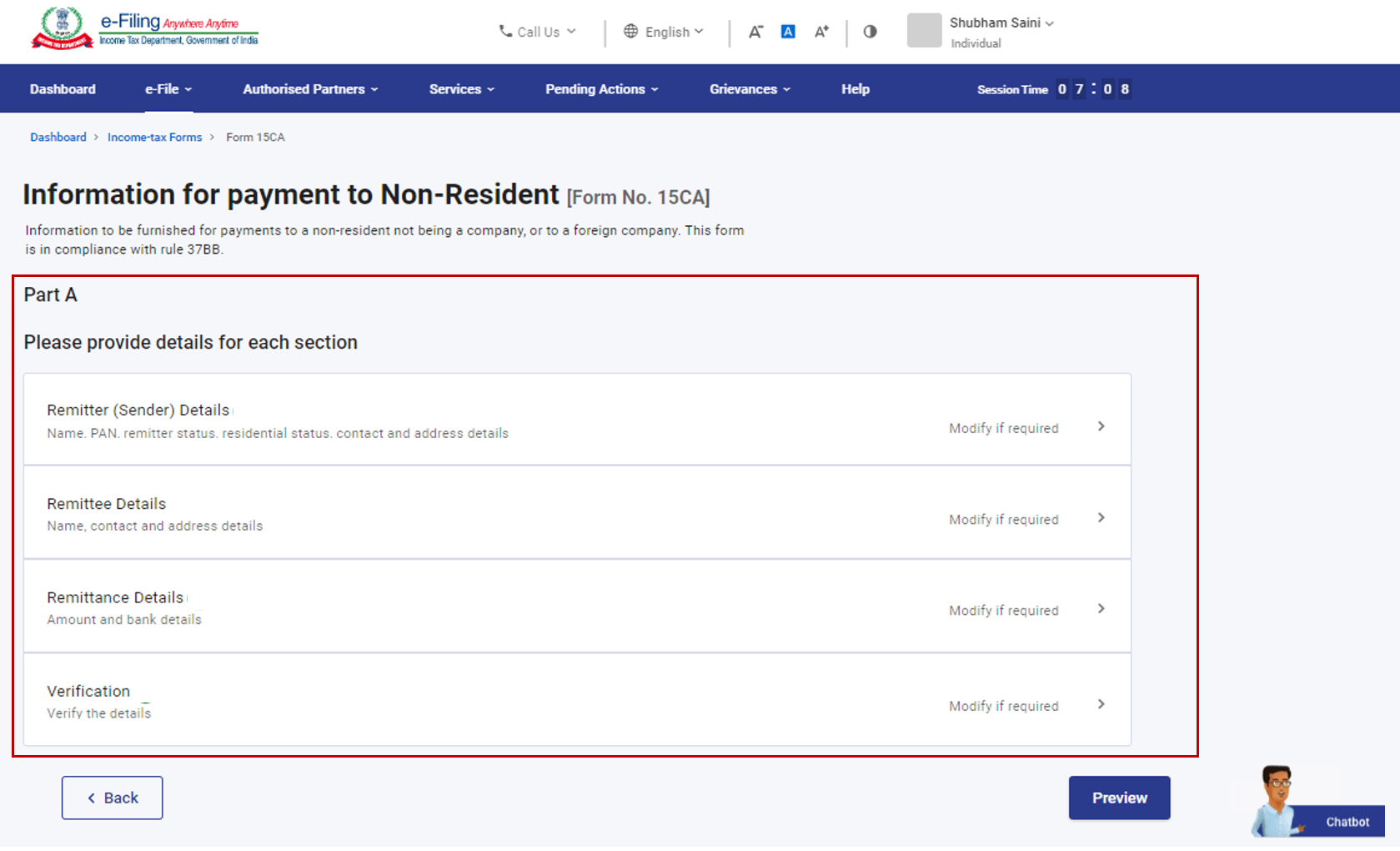This screenshot has width=1400, height=851.
Task: Click the Preview button
Action: click(x=1119, y=798)
